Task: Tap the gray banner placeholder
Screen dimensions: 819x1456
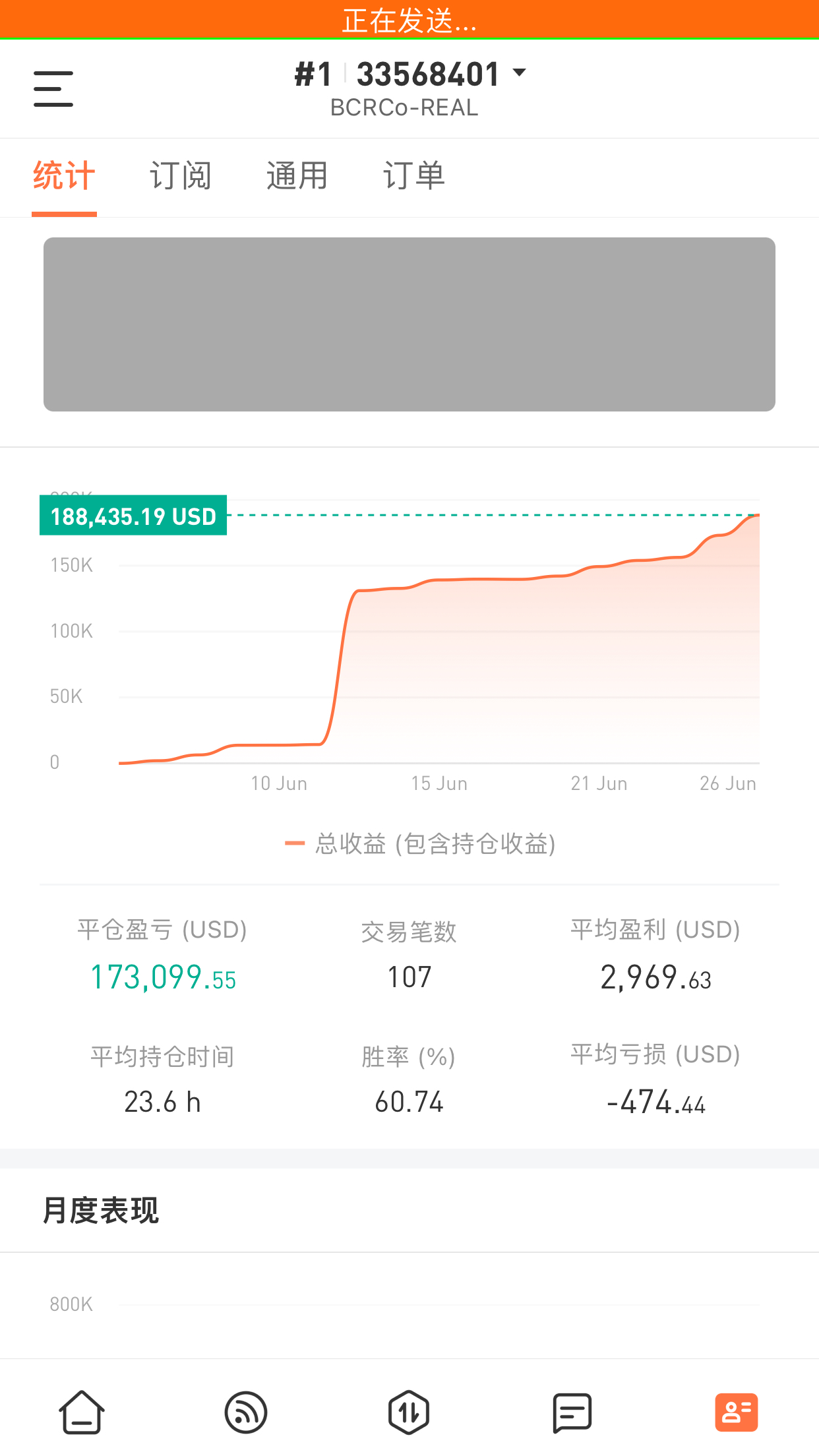Action: (409, 324)
